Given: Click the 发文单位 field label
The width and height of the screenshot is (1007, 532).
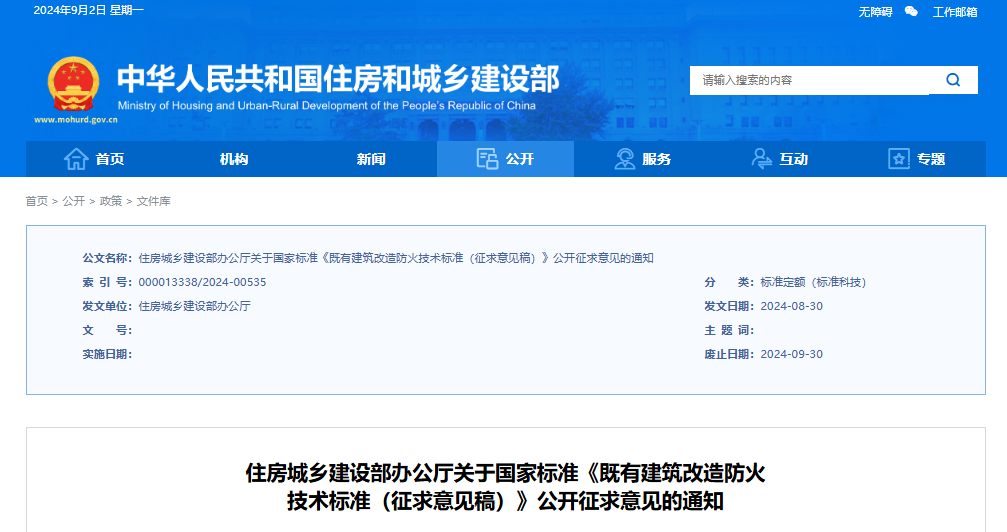Looking at the screenshot, I should [107, 306].
